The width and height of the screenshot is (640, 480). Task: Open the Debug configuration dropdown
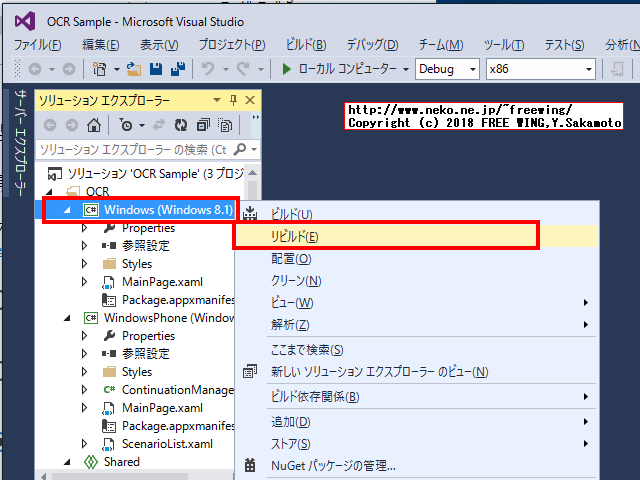coord(473,69)
